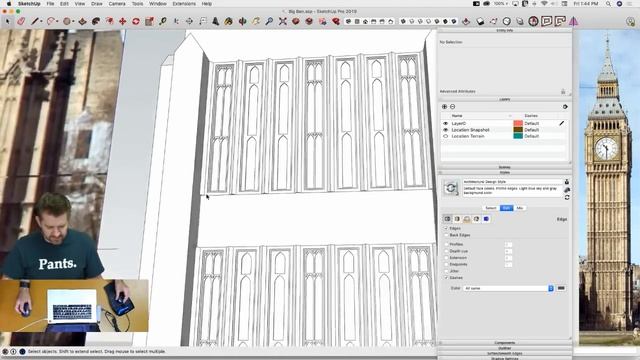Viewport: 640px width, 360px height.
Task: Select the arrow Select tool
Action: 7,21
